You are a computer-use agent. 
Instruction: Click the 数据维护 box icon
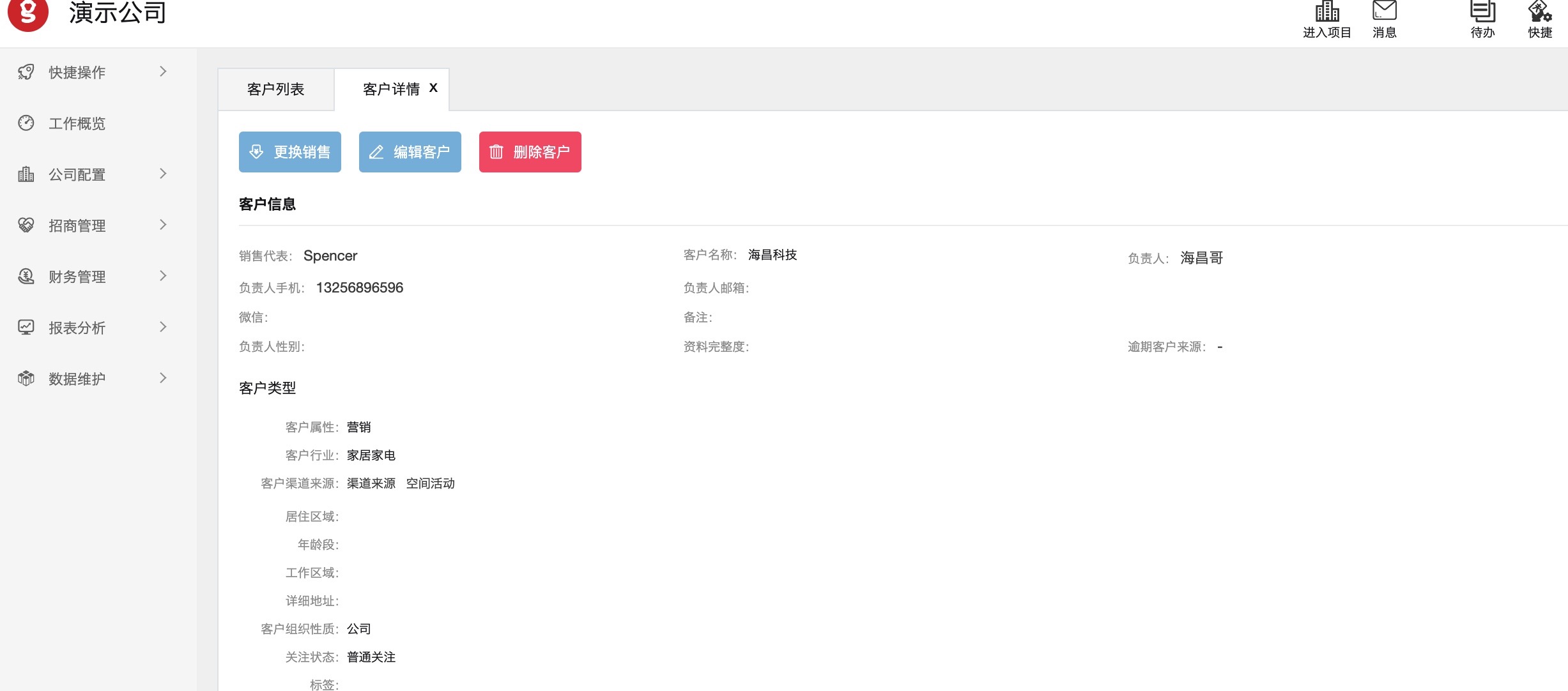pyautogui.click(x=26, y=379)
